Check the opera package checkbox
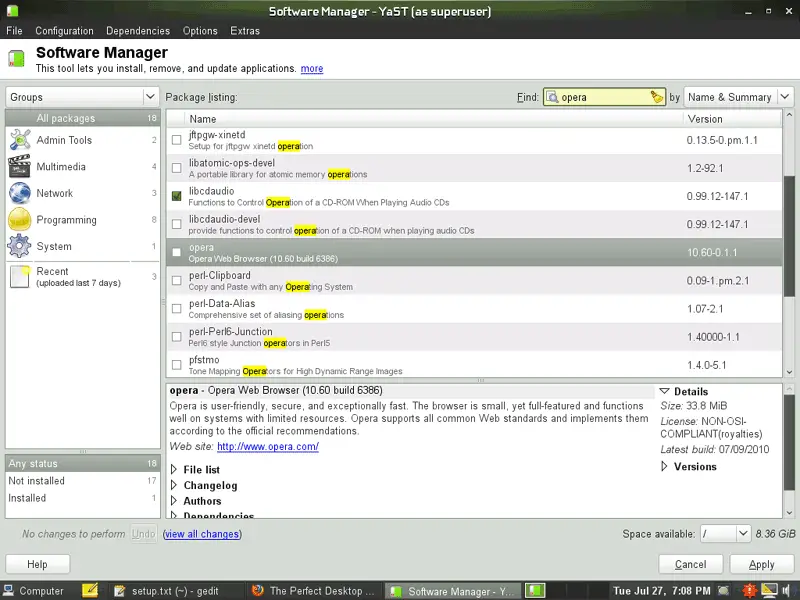Viewport: 800px width, 600px height. tap(177, 252)
